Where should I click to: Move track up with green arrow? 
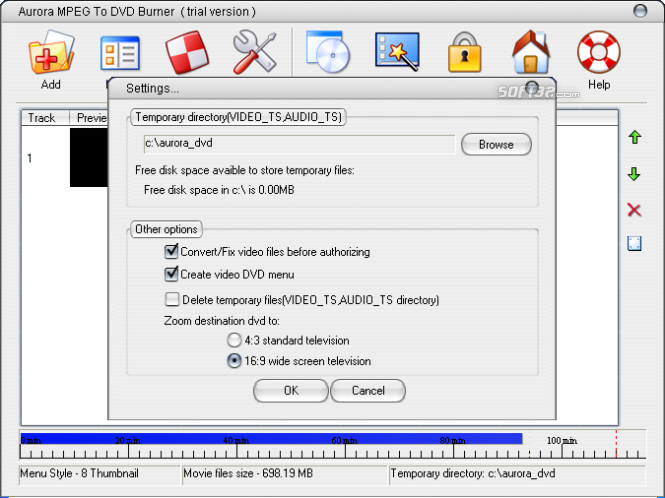[x=634, y=137]
